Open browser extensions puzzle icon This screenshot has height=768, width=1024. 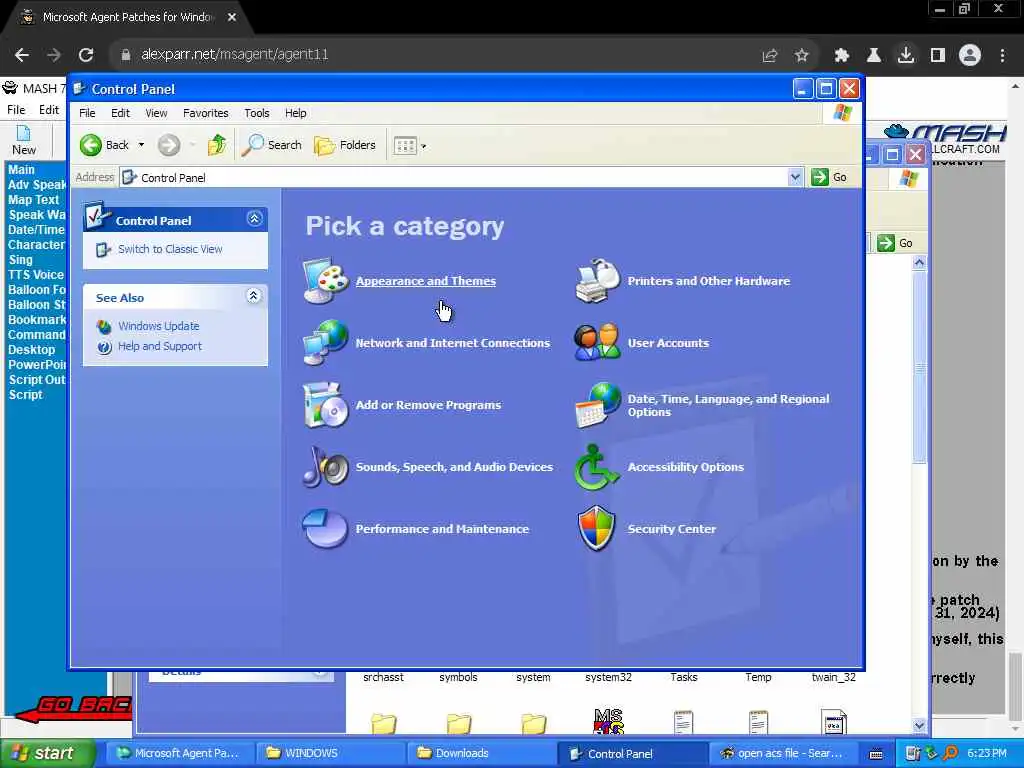pyautogui.click(x=841, y=56)
